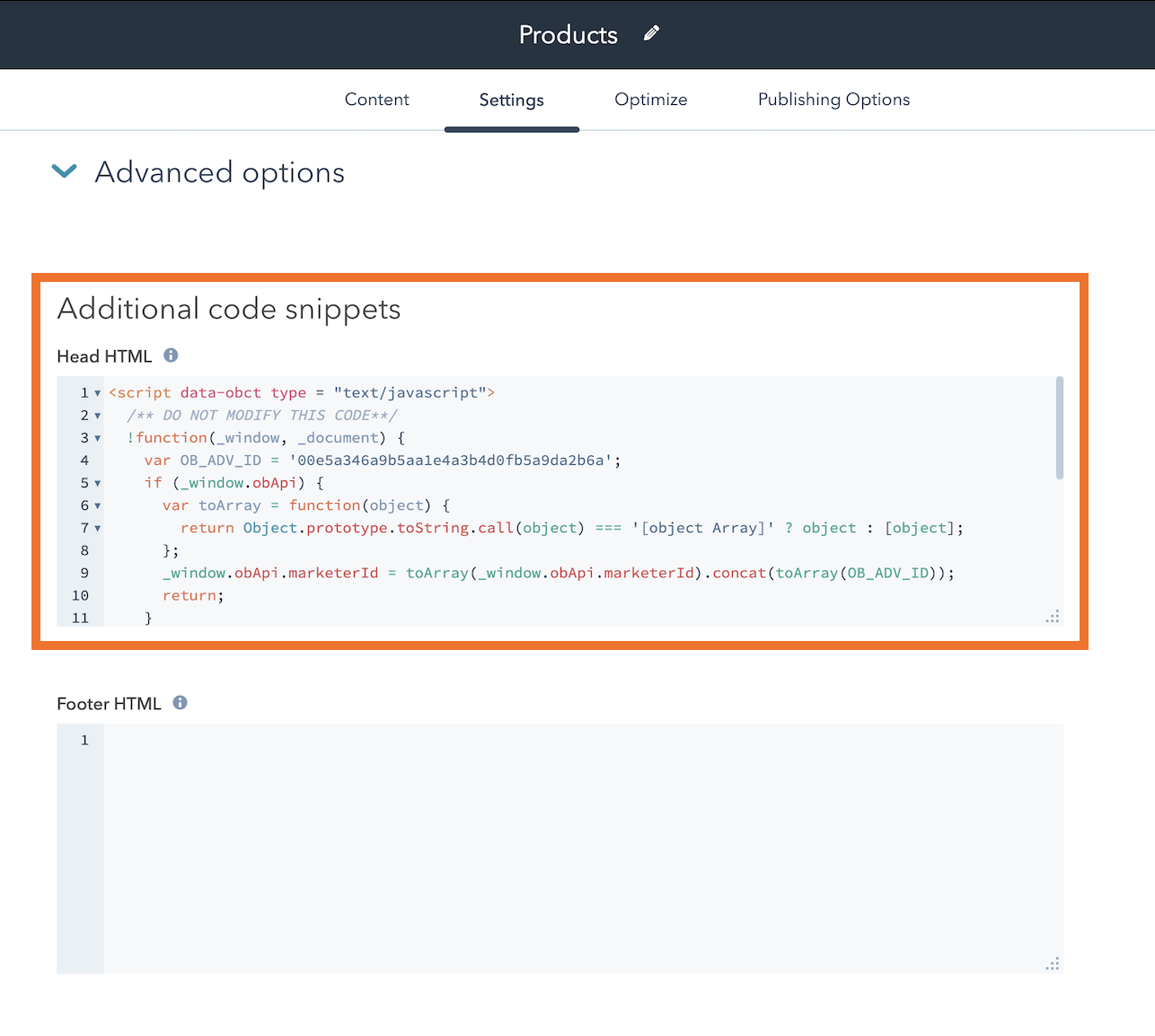Click the Products page title
This screenshot has height=1036, width=1155.
pyautogui.click(x=569, y=35)
